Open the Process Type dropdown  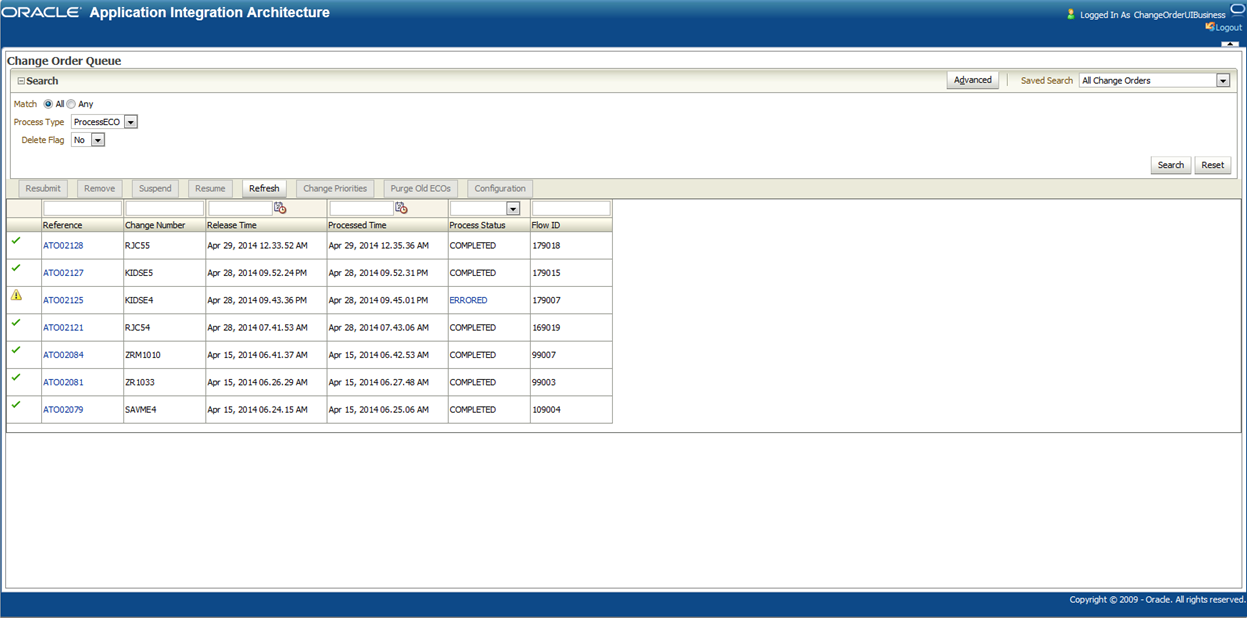click(131, 122)
